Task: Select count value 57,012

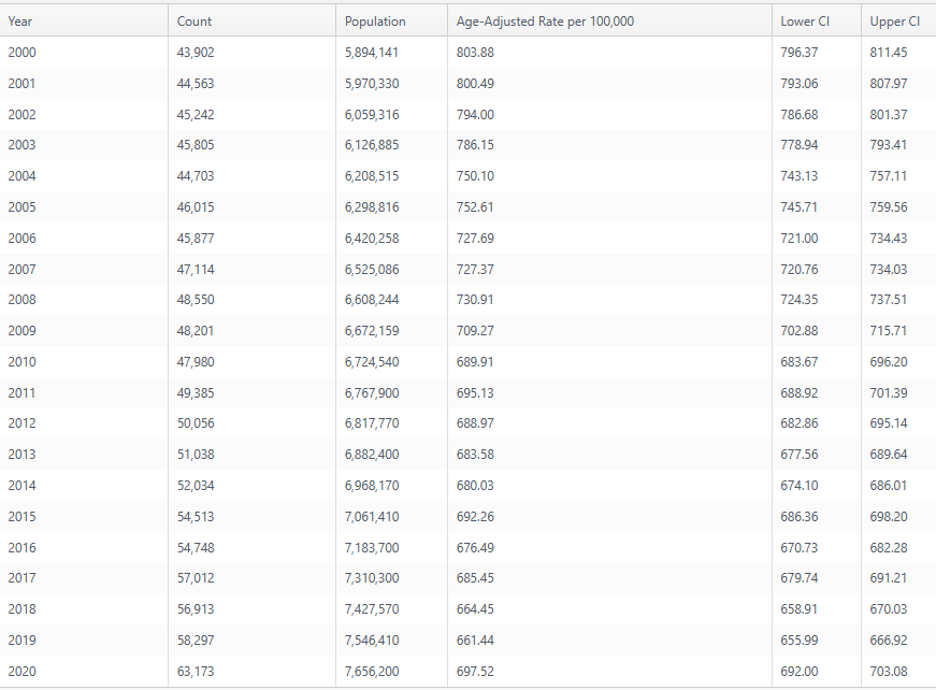Action: [195, 578]
